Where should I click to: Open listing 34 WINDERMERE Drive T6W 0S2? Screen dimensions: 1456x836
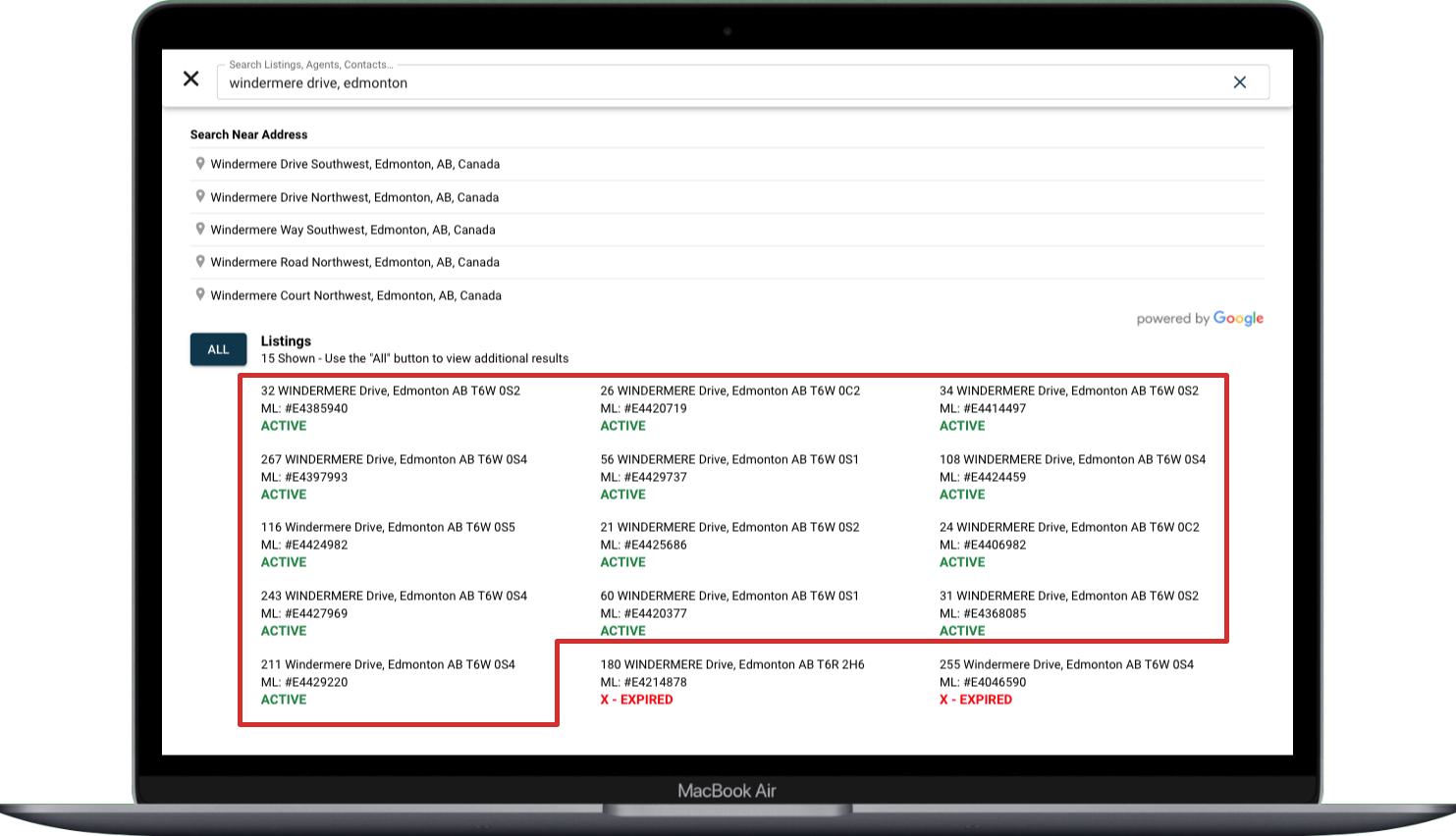(x=1069, y=391)
